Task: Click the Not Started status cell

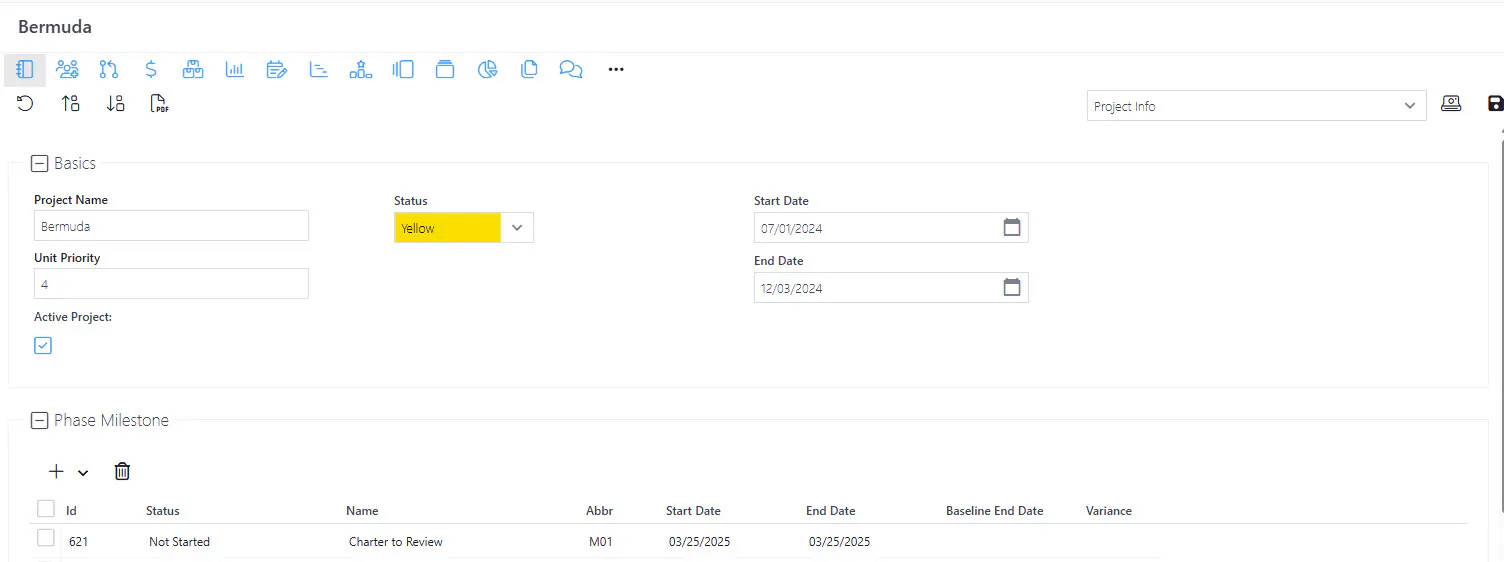Action: coord(179,542)
